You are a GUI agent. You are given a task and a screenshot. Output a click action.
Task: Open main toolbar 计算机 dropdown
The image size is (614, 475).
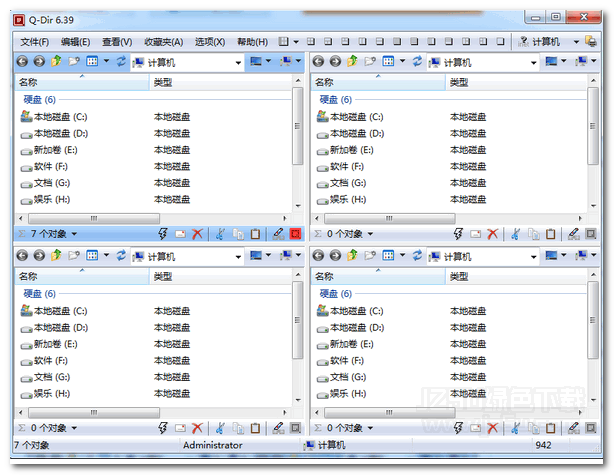click(576, 42)
